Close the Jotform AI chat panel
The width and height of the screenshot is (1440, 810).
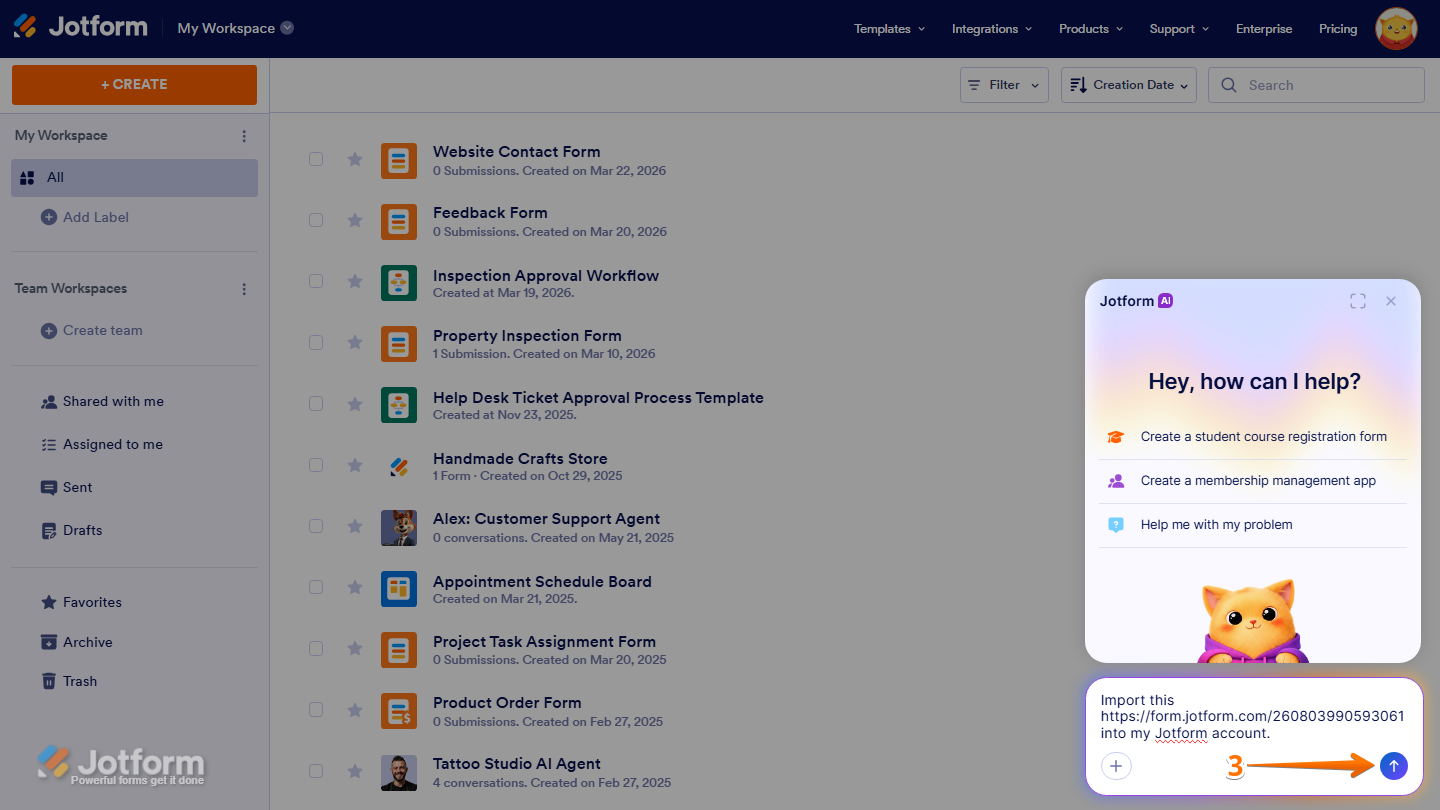1391,301
